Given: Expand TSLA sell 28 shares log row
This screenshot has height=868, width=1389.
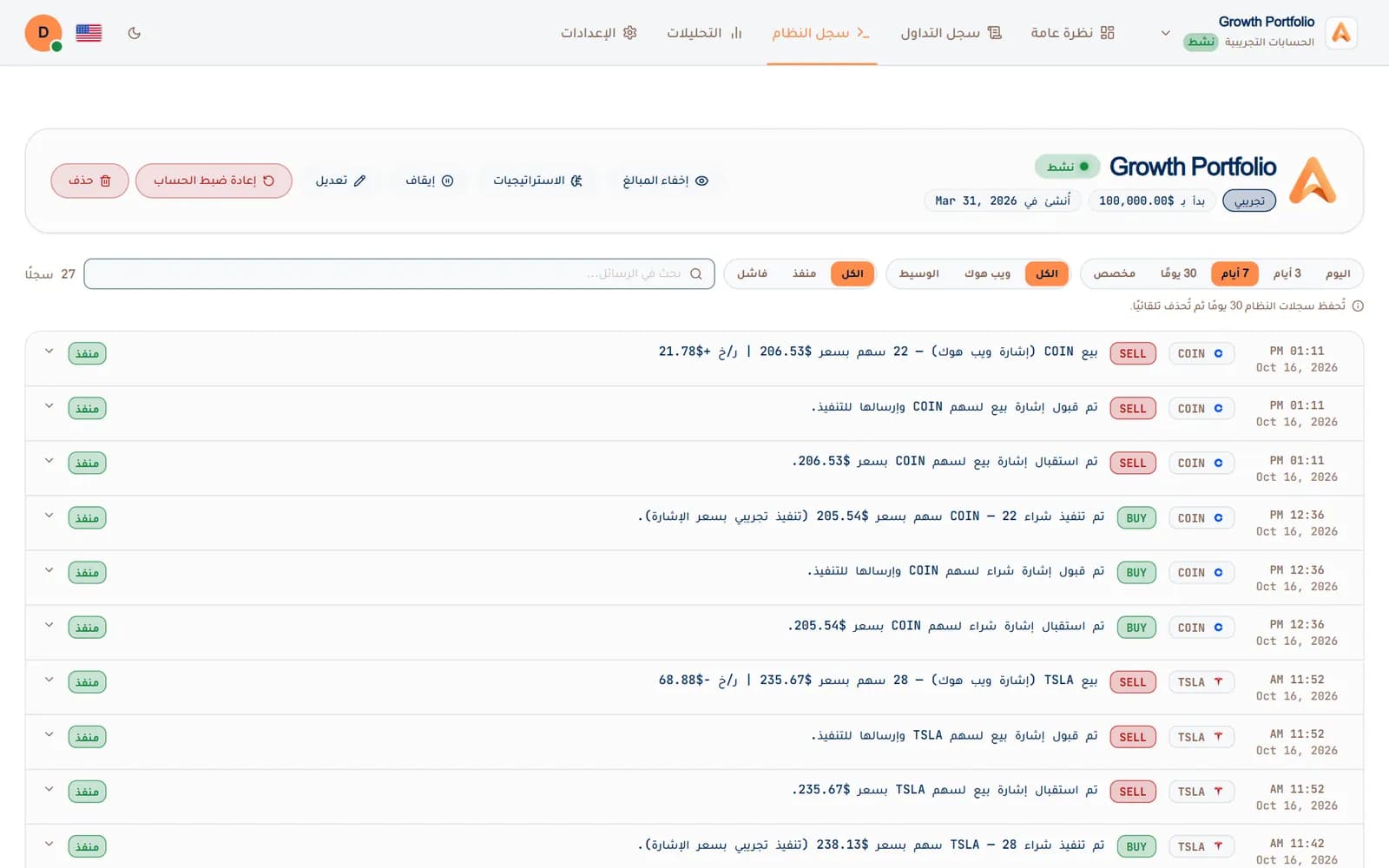Looking at the screenshot, I should pyautogui.click(x=49, y=680).
